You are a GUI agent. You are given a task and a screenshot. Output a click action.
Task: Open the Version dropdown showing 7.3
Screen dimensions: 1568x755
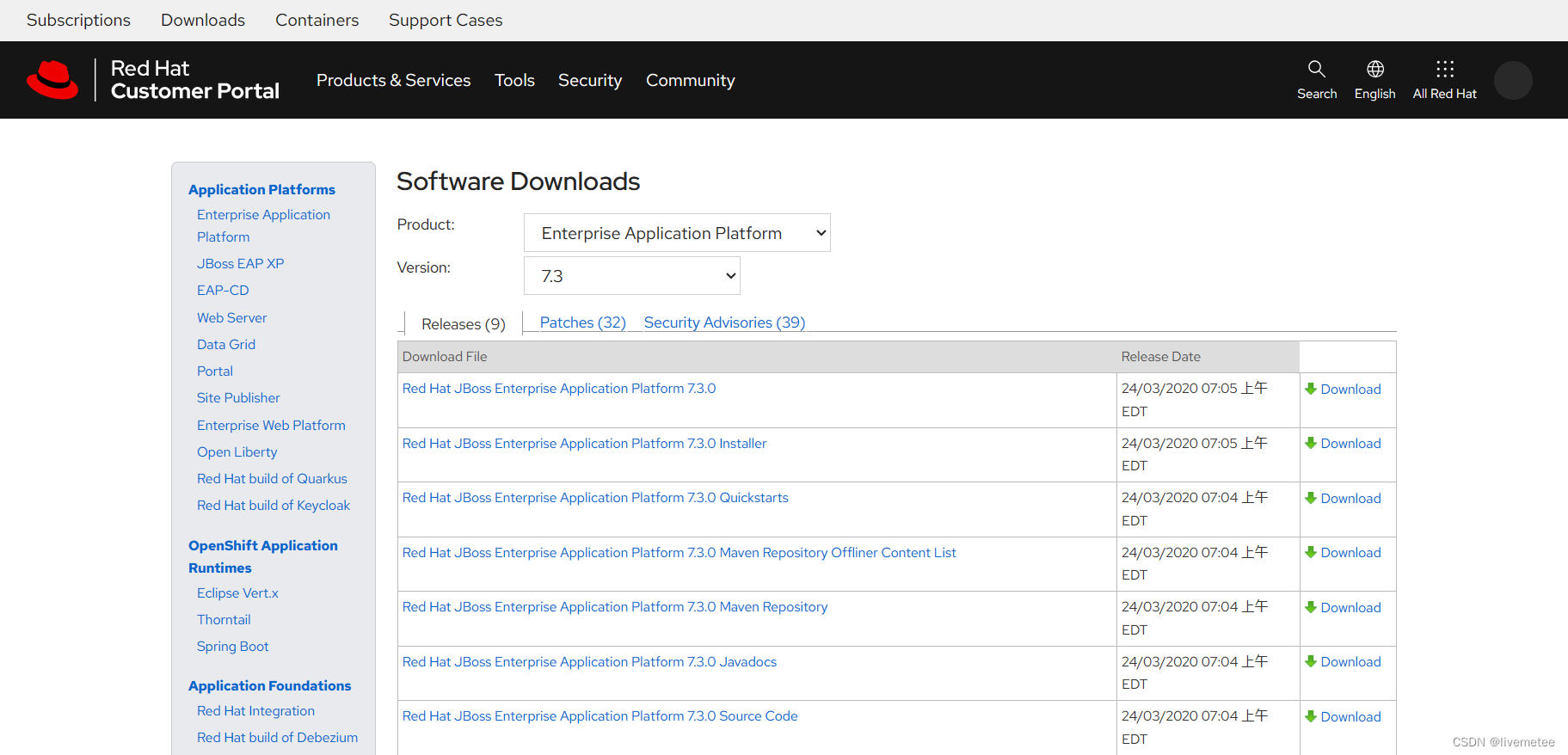632,276
